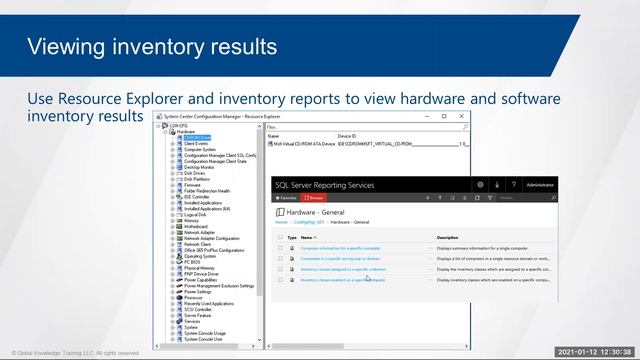Viewport: 640px width, 360px height.
Task: Click the Processor tree icon
Action: coord(179,298)
